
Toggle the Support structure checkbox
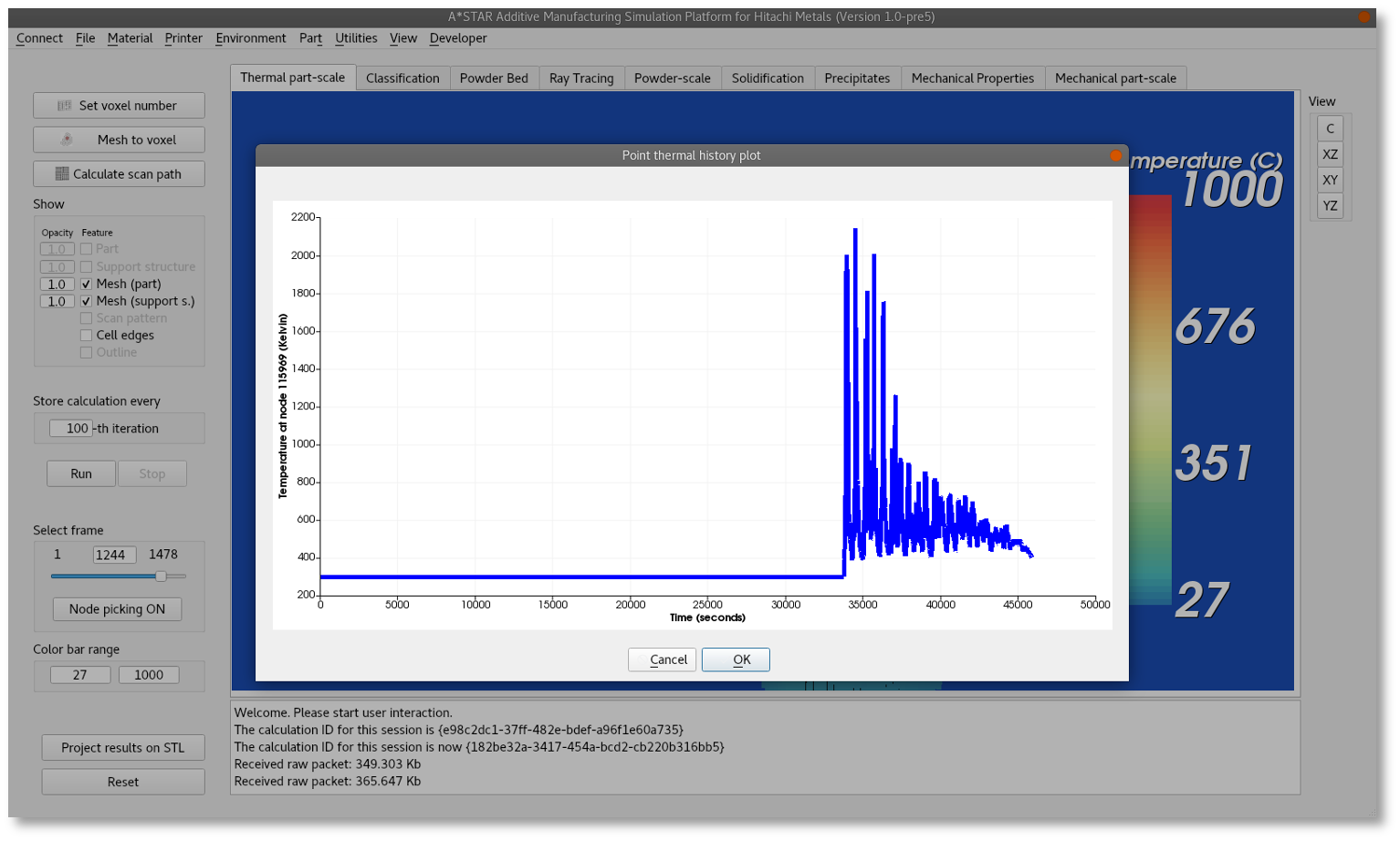pos(86,267)
